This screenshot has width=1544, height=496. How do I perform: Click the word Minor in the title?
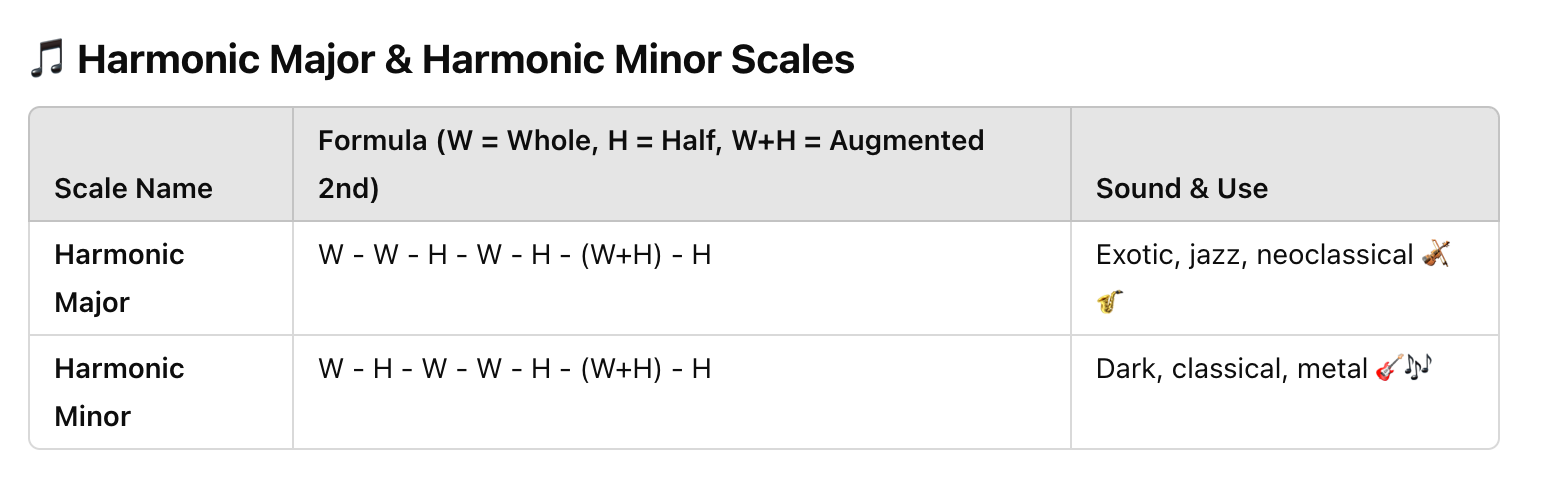coord(667,60)
